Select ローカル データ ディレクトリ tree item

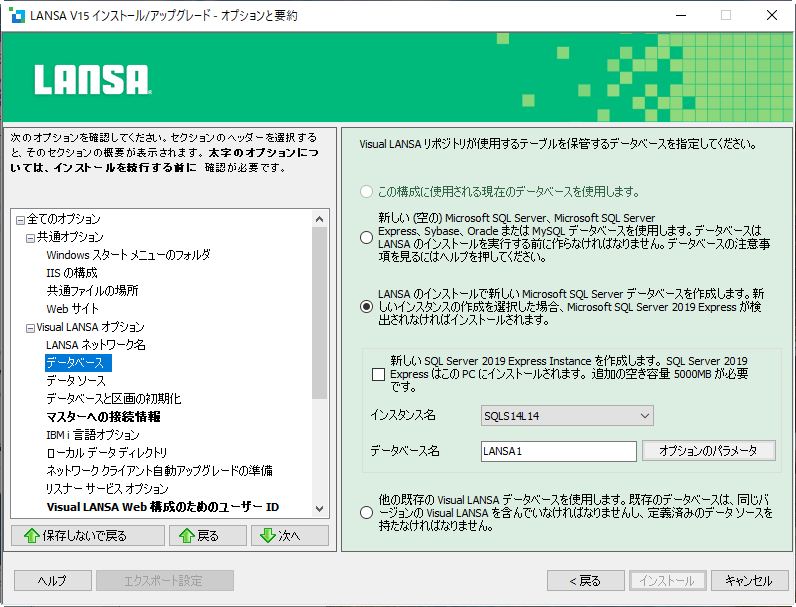pyautogui.click(x=107, y=453)
